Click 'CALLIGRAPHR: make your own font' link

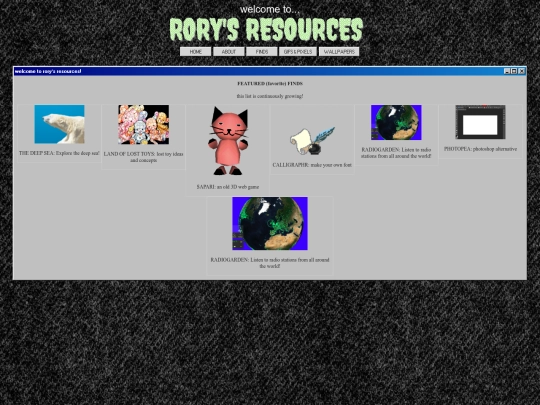tap(312, 165)
